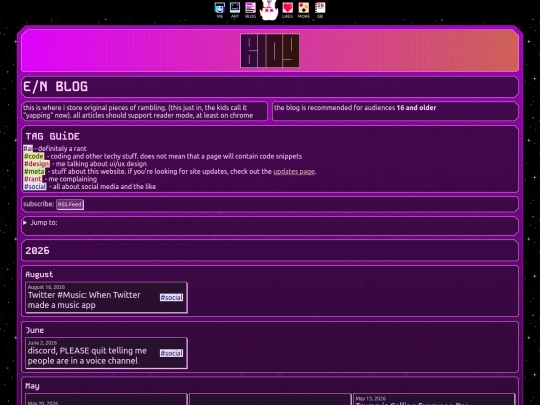Click the #design tag in tag guide
Image resolution: width=540 pixels, height=405 pixels.
pyautogui.click(x=37, y=164)
